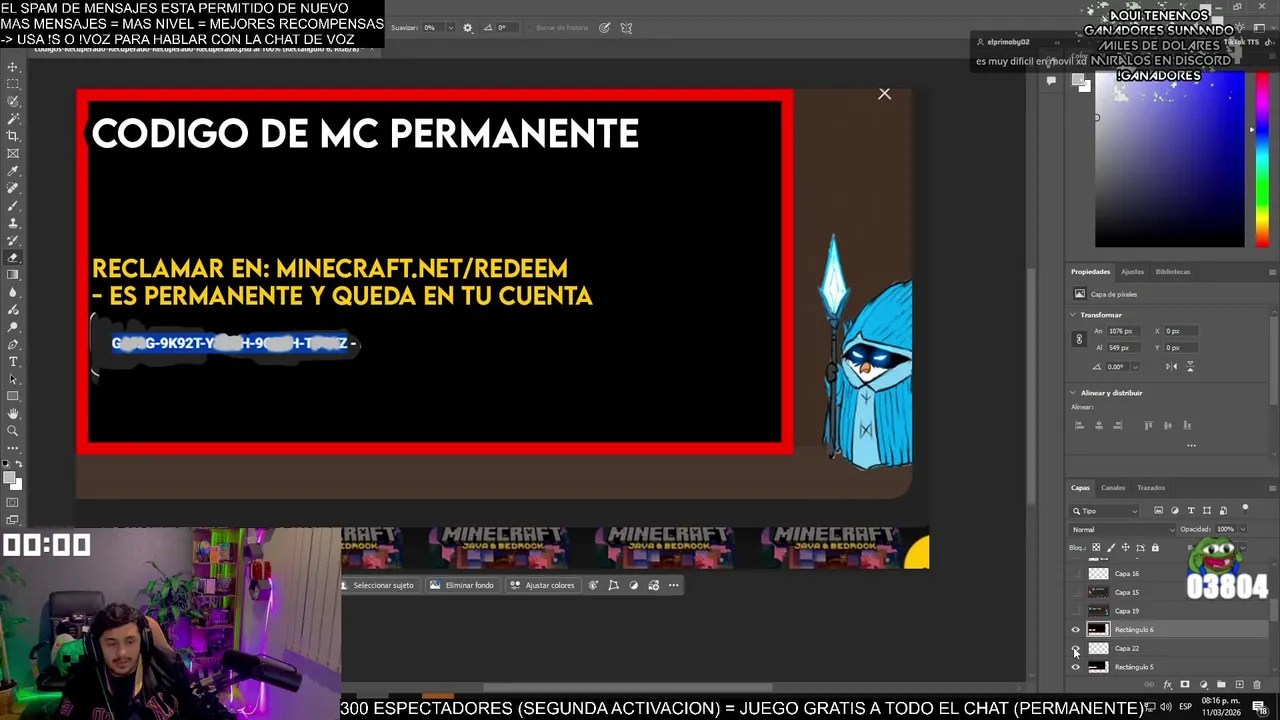Screen dimensions: 1280x720
Task: Select the Frame tool
Action: (13, 153)
